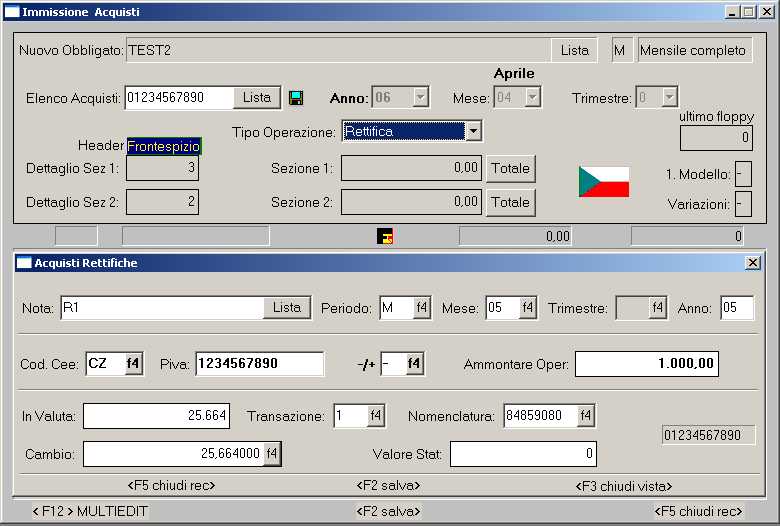
Task: Click the Anno field showing 05
Action: tap(737, 308)
